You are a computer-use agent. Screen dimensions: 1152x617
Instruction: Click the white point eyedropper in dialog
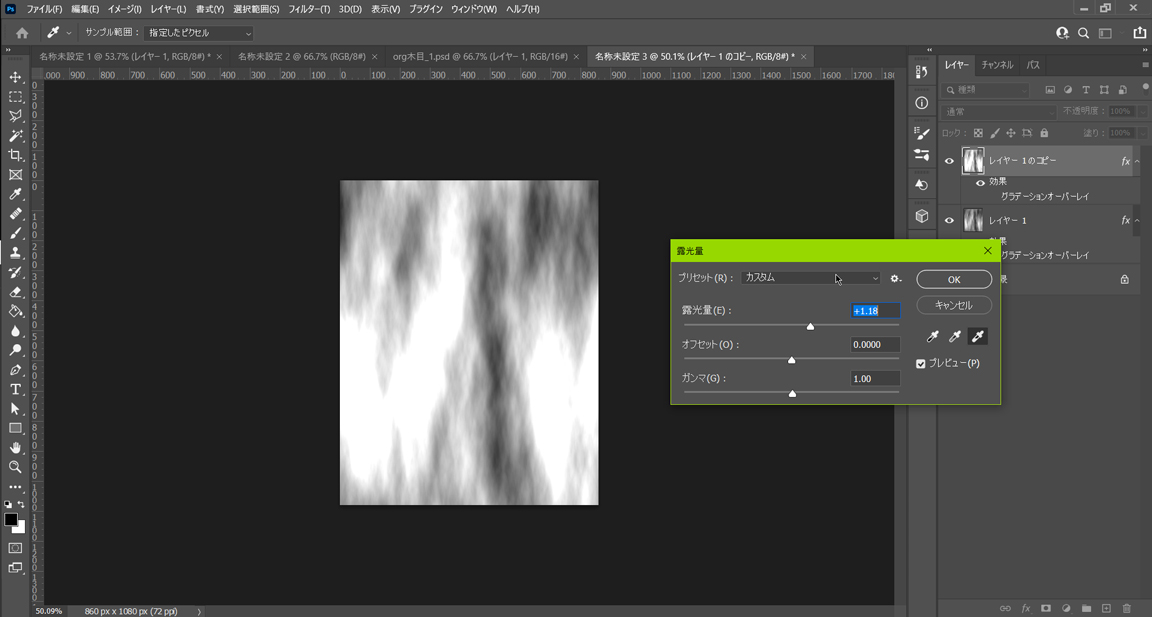[x=978, y=337]
